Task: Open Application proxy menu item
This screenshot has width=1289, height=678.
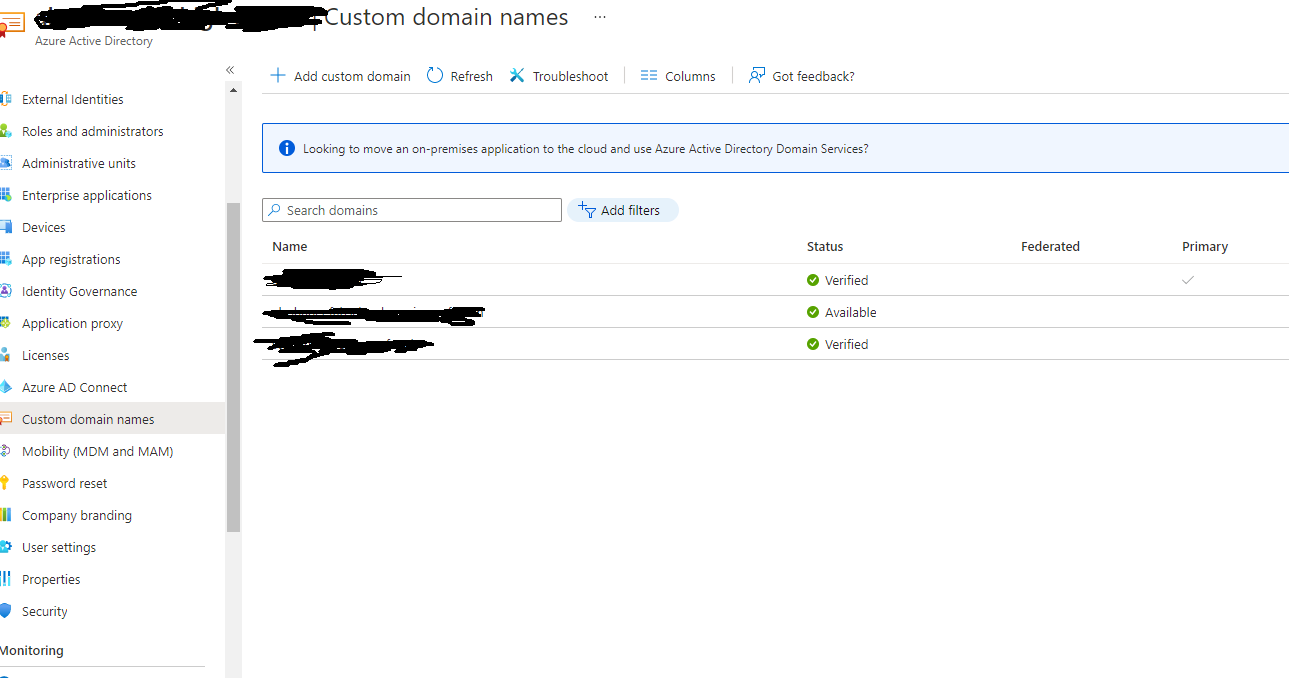Action: [73, 323]
